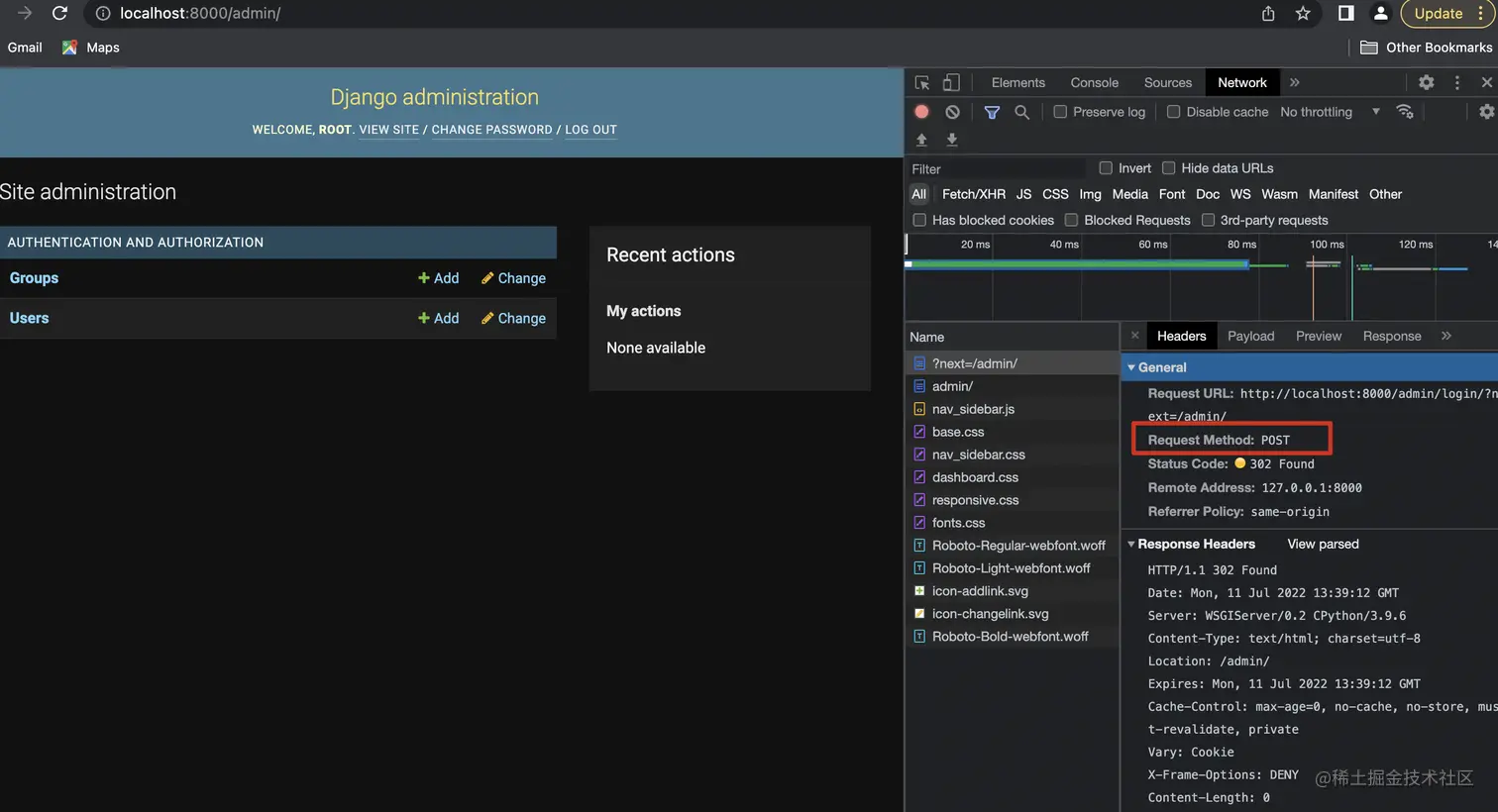Click the LOG OUT link
The width and height of the screenshot is (1498, 812).
coord(590,130)
